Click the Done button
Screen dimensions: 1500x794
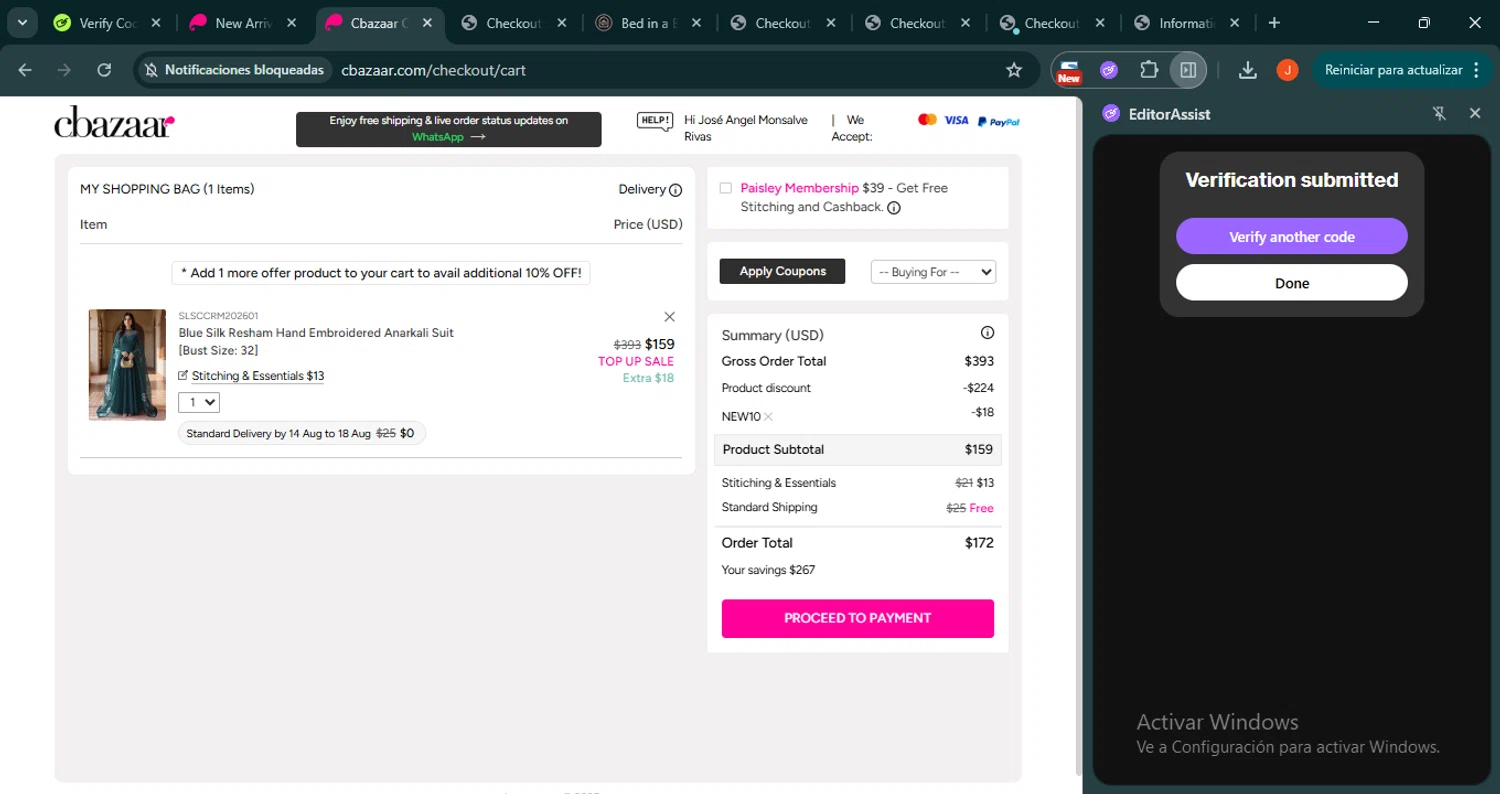1292,283
